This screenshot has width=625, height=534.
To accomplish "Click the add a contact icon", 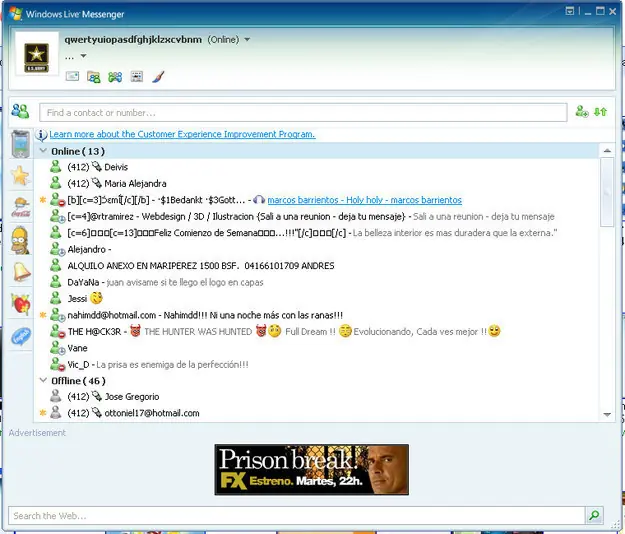I will pos(582,112).
